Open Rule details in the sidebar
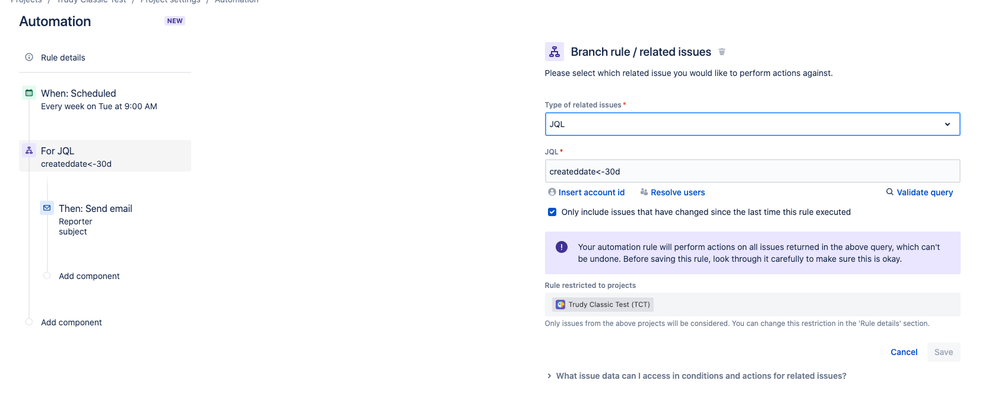Viewport: 998px width, 396px height. (62, 57)
